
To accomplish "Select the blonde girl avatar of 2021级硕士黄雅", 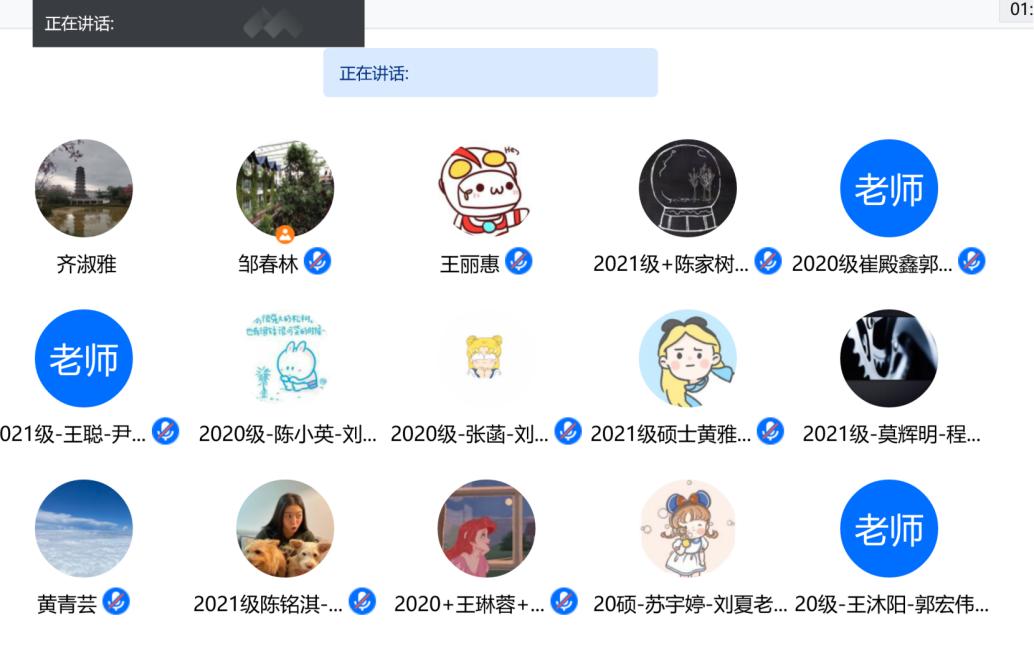I will tap(688, 358).
